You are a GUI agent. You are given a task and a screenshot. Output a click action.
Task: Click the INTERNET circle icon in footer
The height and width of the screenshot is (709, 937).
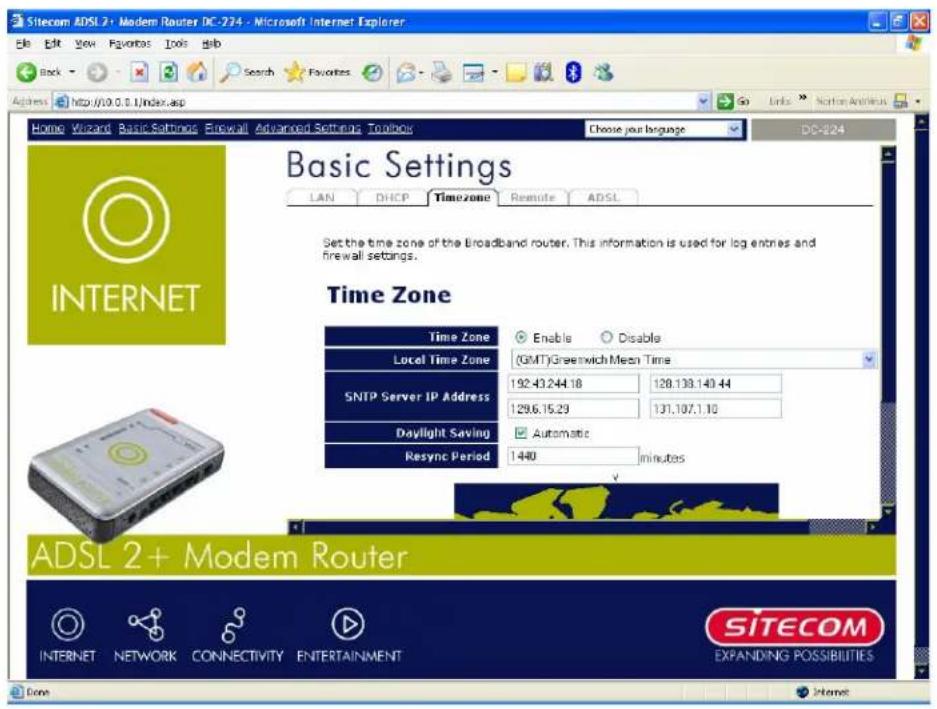(68, 624)
